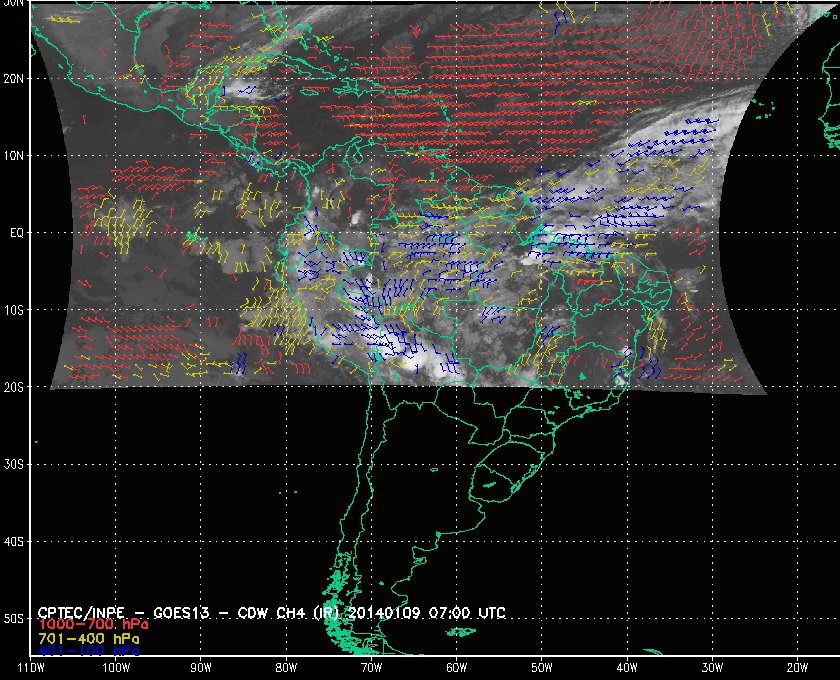Select the 40S latitude label
The height and width of the screenshot is (680, 840).
coord(14,542)
